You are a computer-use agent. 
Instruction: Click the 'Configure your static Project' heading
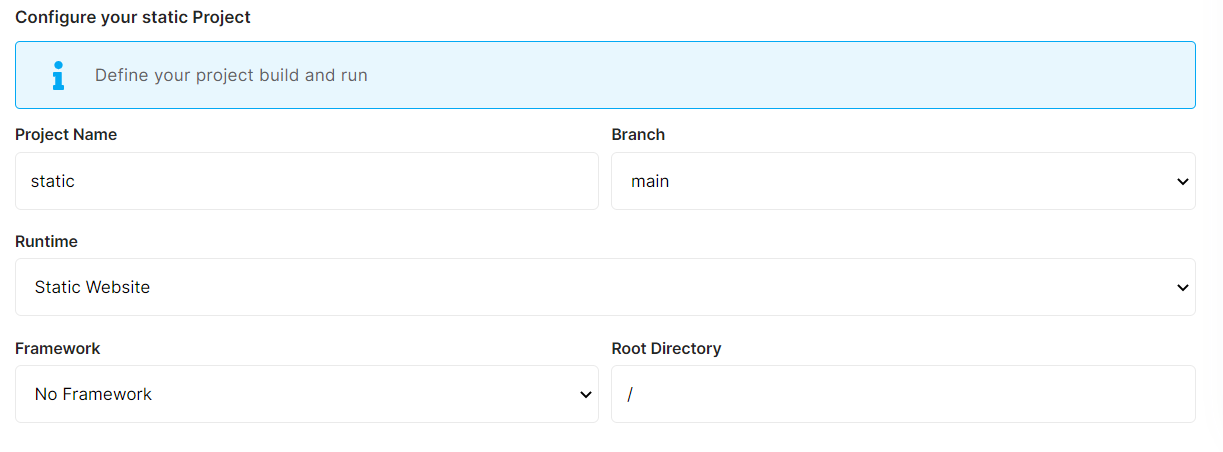tap(133, 17)
